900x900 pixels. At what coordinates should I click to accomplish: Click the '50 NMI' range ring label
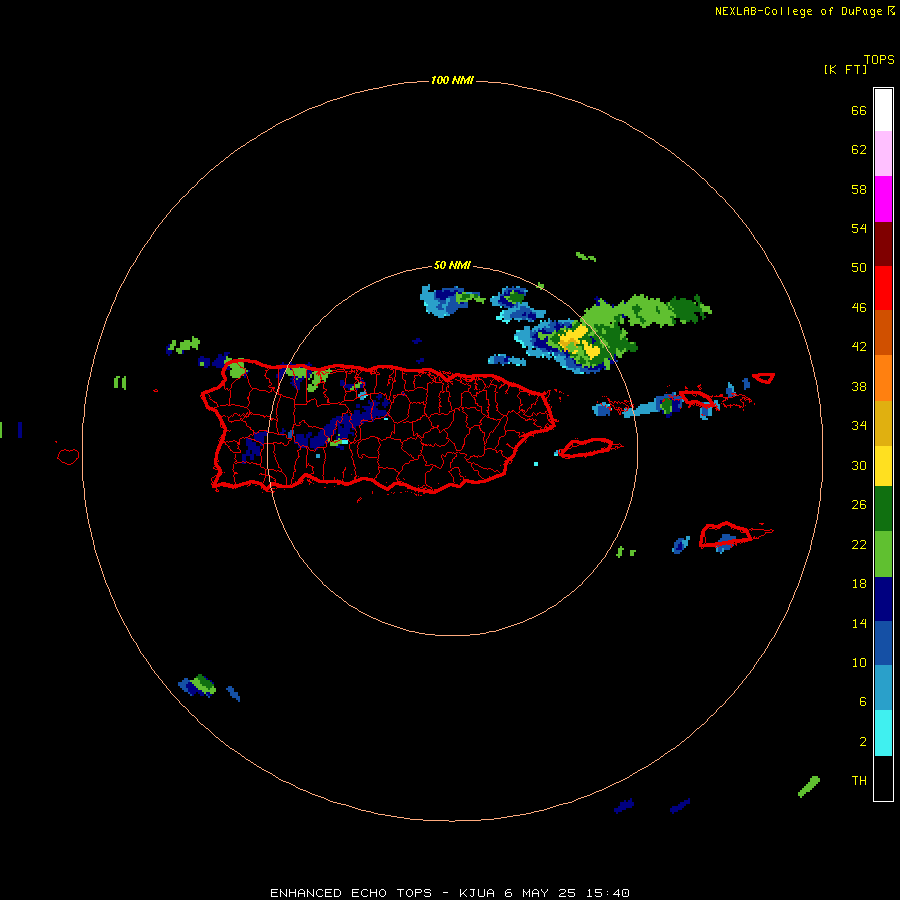[x=452, y=265]
